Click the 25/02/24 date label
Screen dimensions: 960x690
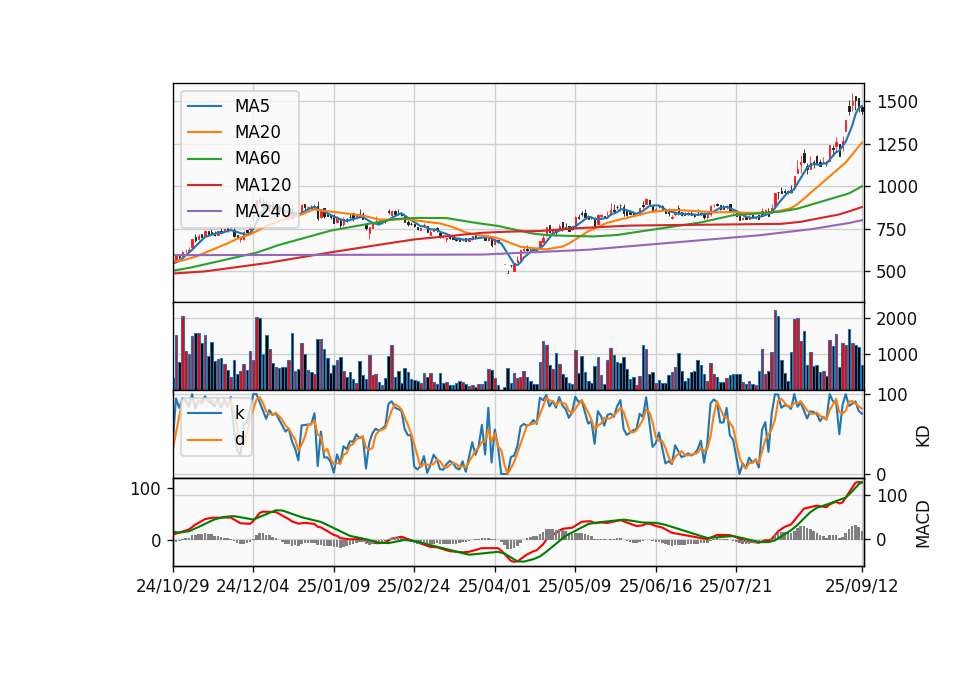pos(414,586)
